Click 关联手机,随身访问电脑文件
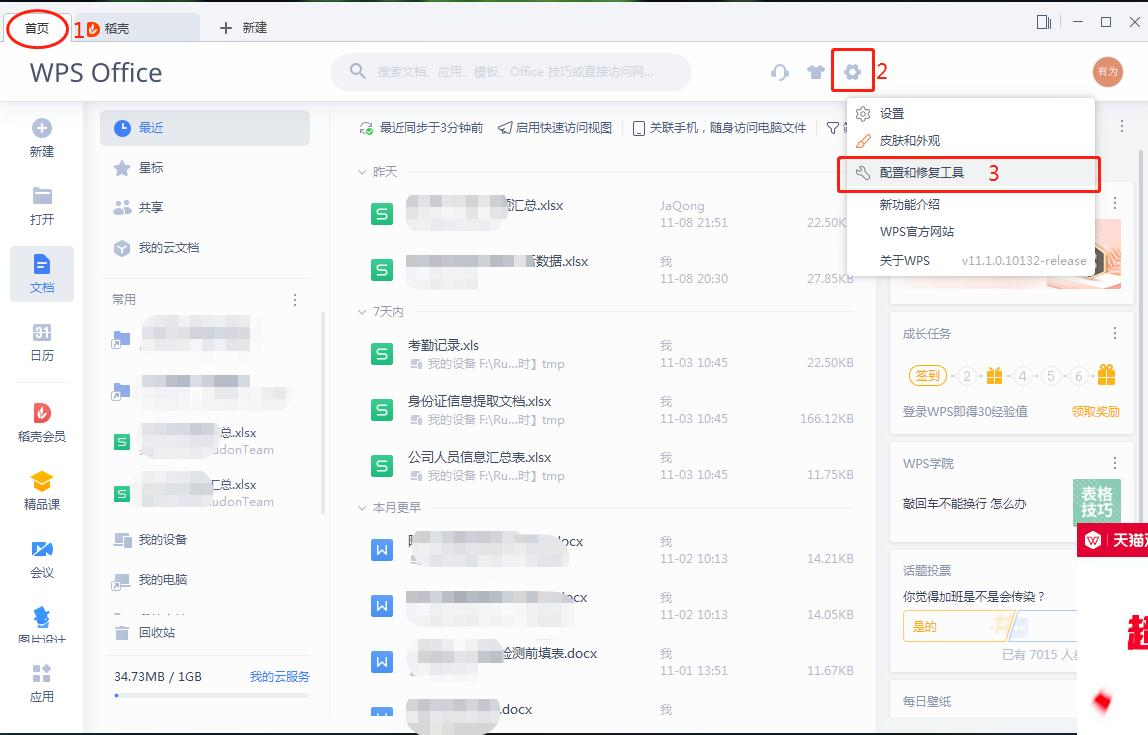 click(x=719, y=127)
